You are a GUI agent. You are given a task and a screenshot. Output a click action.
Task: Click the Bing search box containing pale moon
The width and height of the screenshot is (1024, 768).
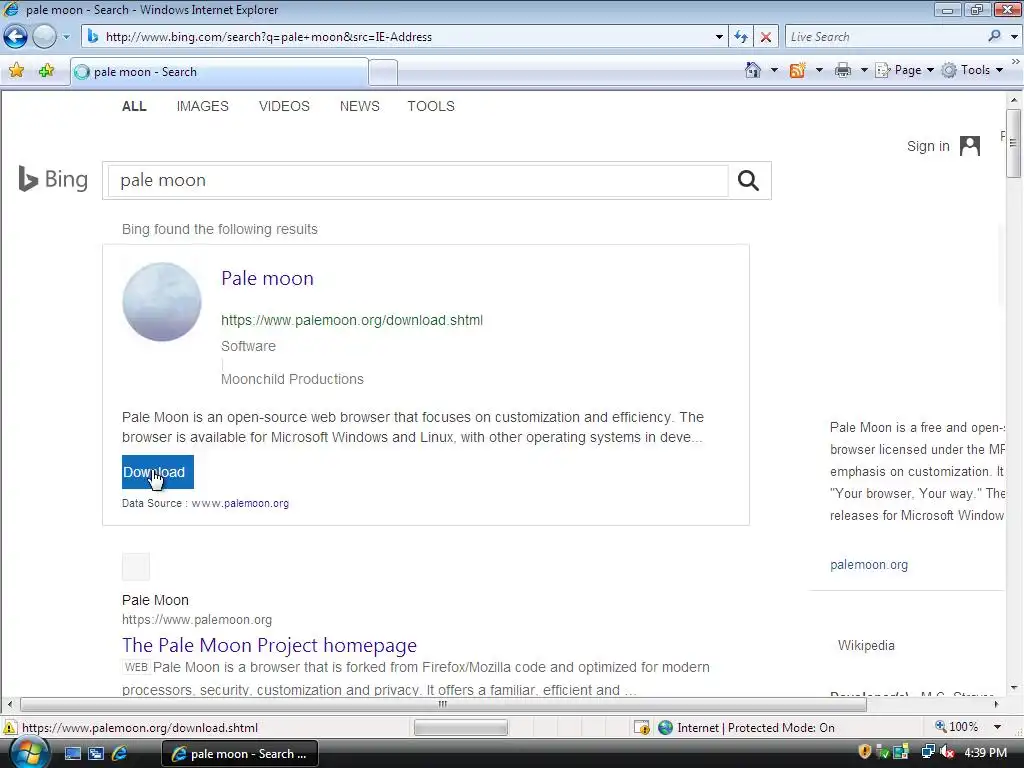click(x=418, y=180)
